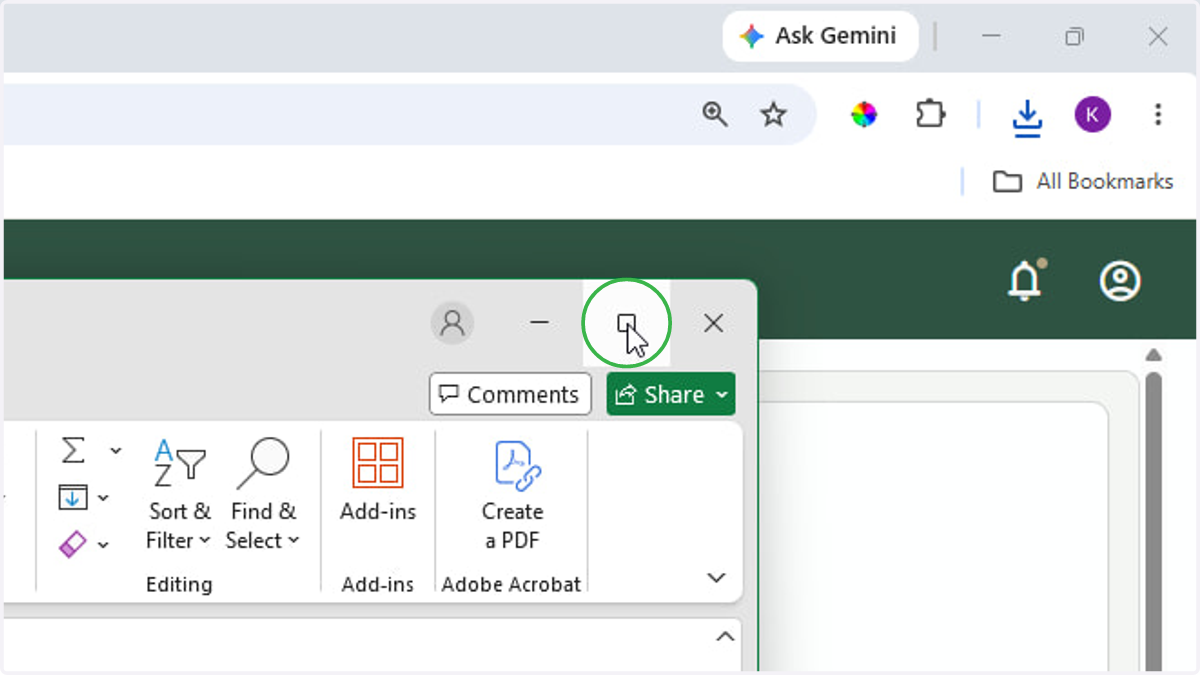1200x675 pixels.
Task: Collapse the formula bar with chevron
Action: pyautogui.click(x=725, y=637)
